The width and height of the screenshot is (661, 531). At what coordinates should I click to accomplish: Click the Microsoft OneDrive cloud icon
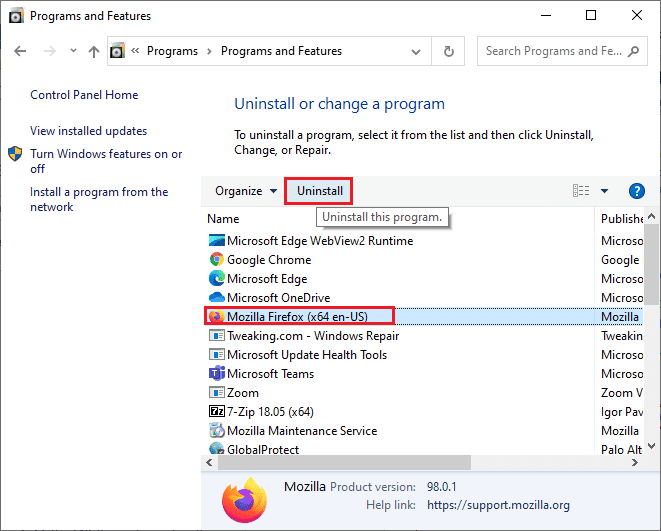click(217, 297)
